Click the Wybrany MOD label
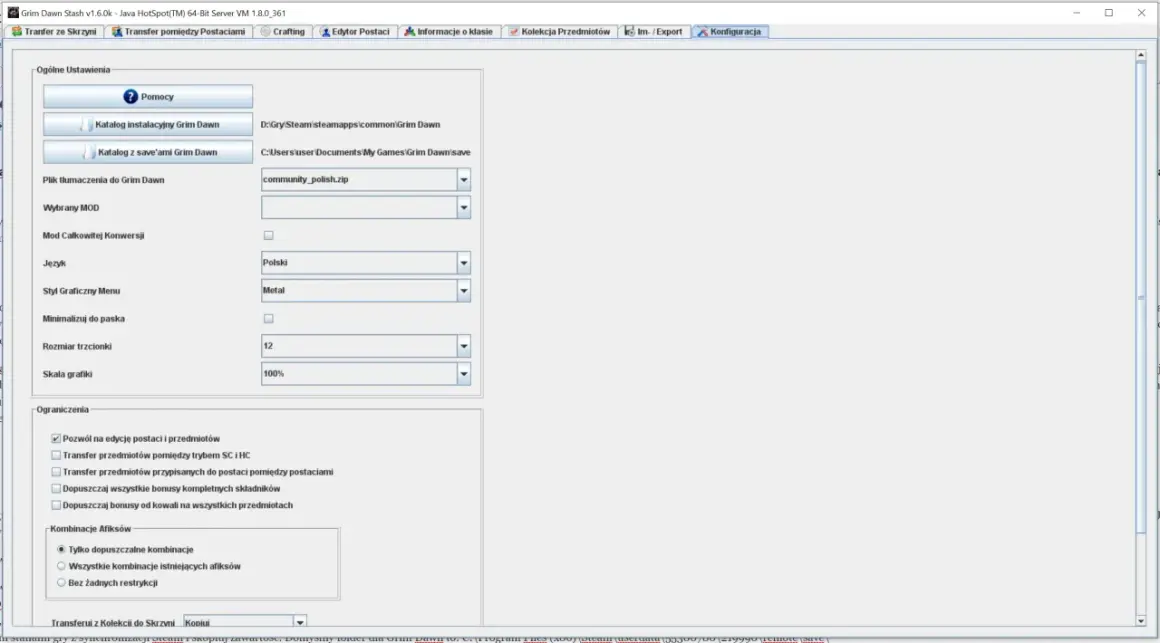 [70, 208]
